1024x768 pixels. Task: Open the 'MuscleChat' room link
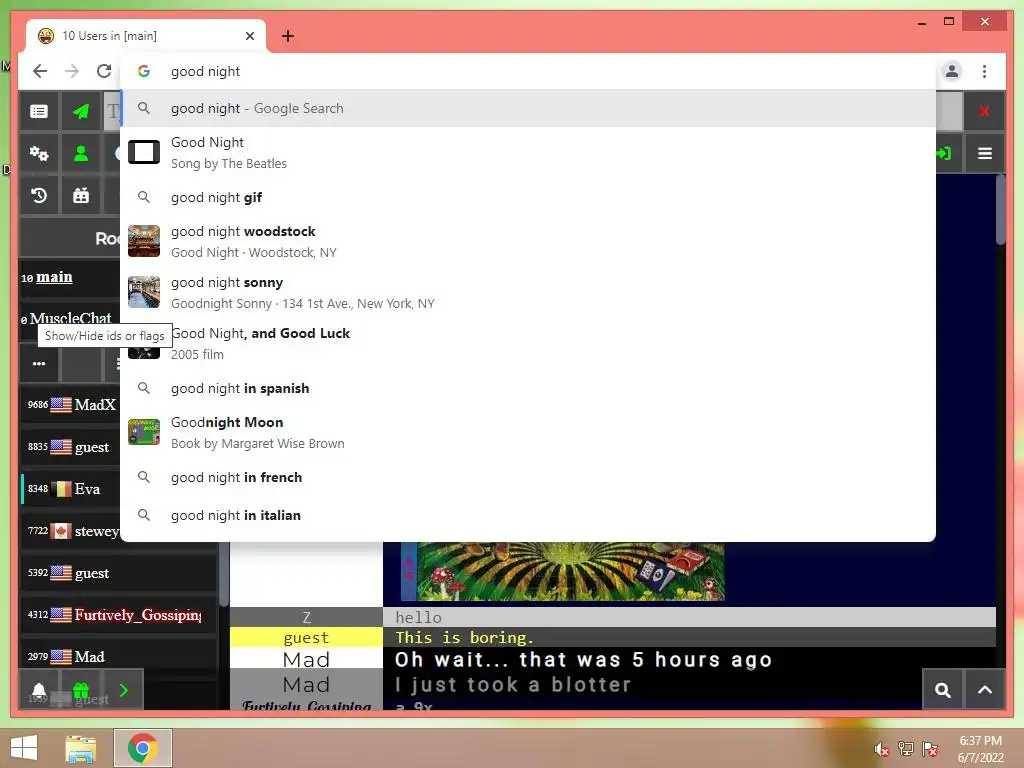click(71, 318)
